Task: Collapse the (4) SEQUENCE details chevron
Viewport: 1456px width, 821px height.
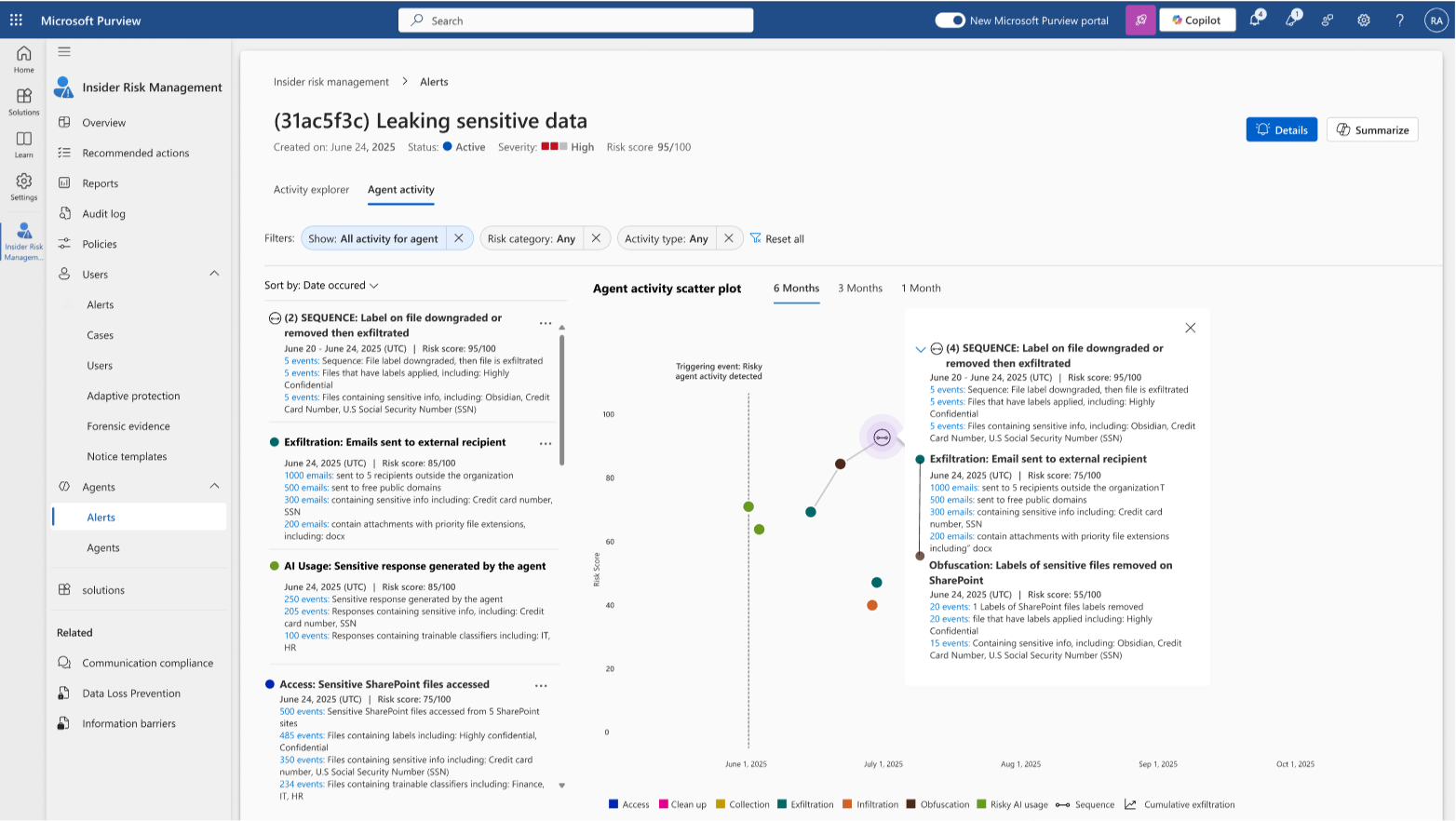Action: [x=920, y=349]
